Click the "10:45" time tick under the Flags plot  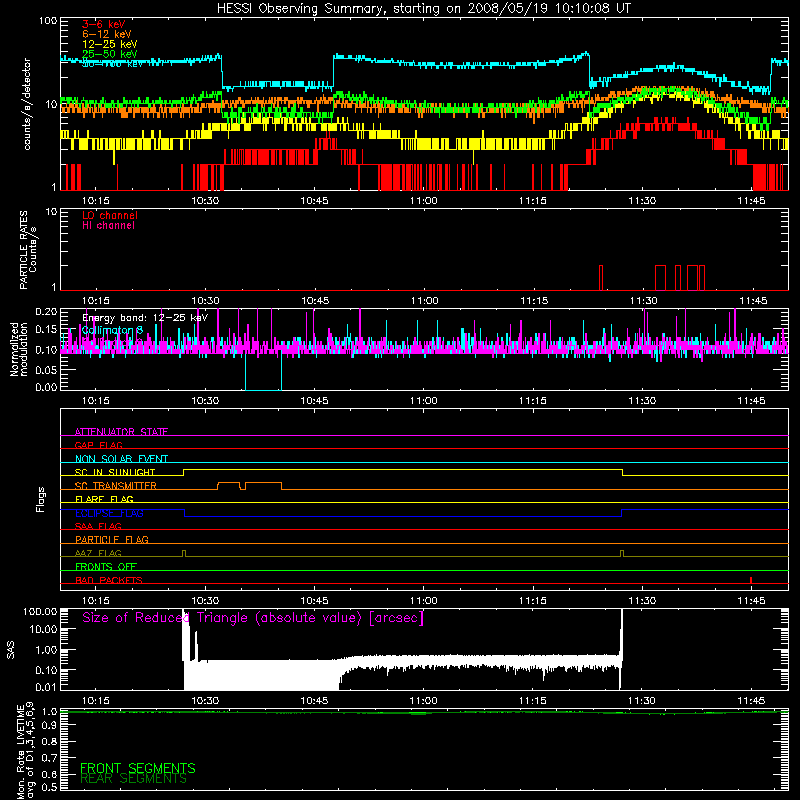click(314, 601)
